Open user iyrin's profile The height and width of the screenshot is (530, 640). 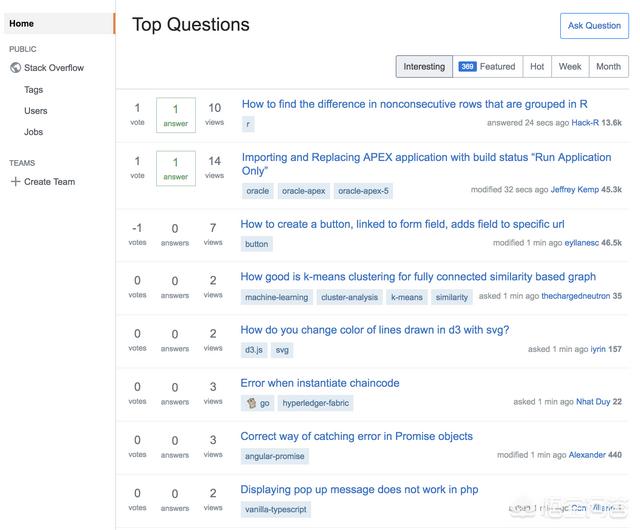(598, 349)
